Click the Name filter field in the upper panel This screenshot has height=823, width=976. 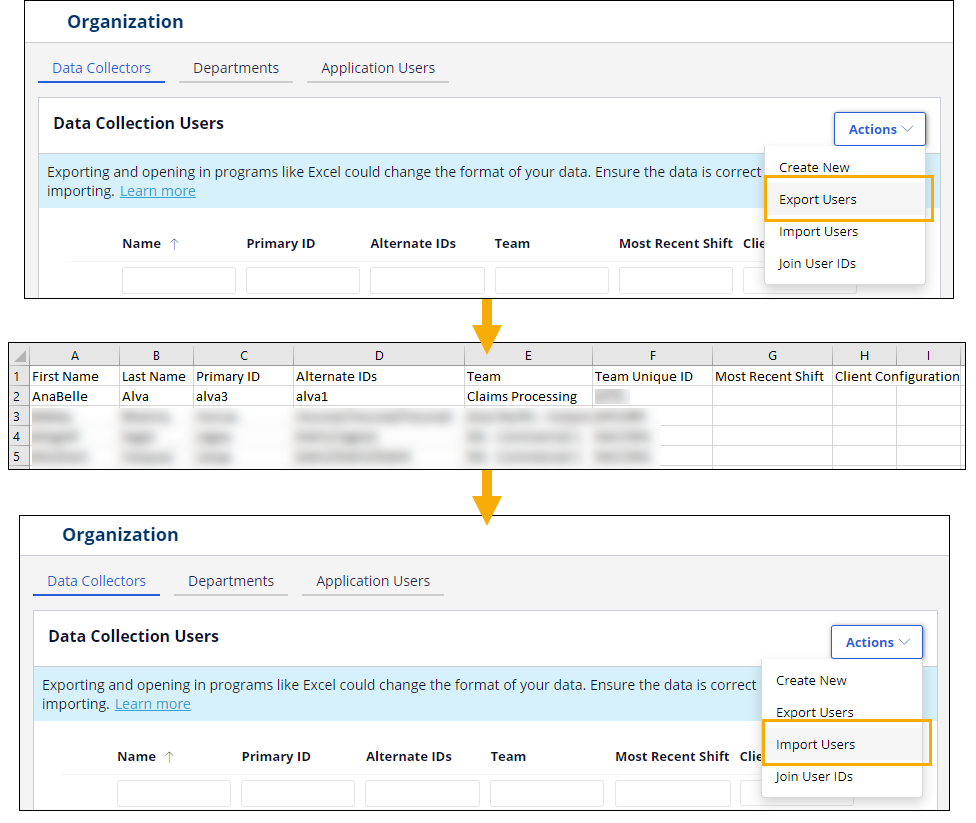[x=178, y=280]
